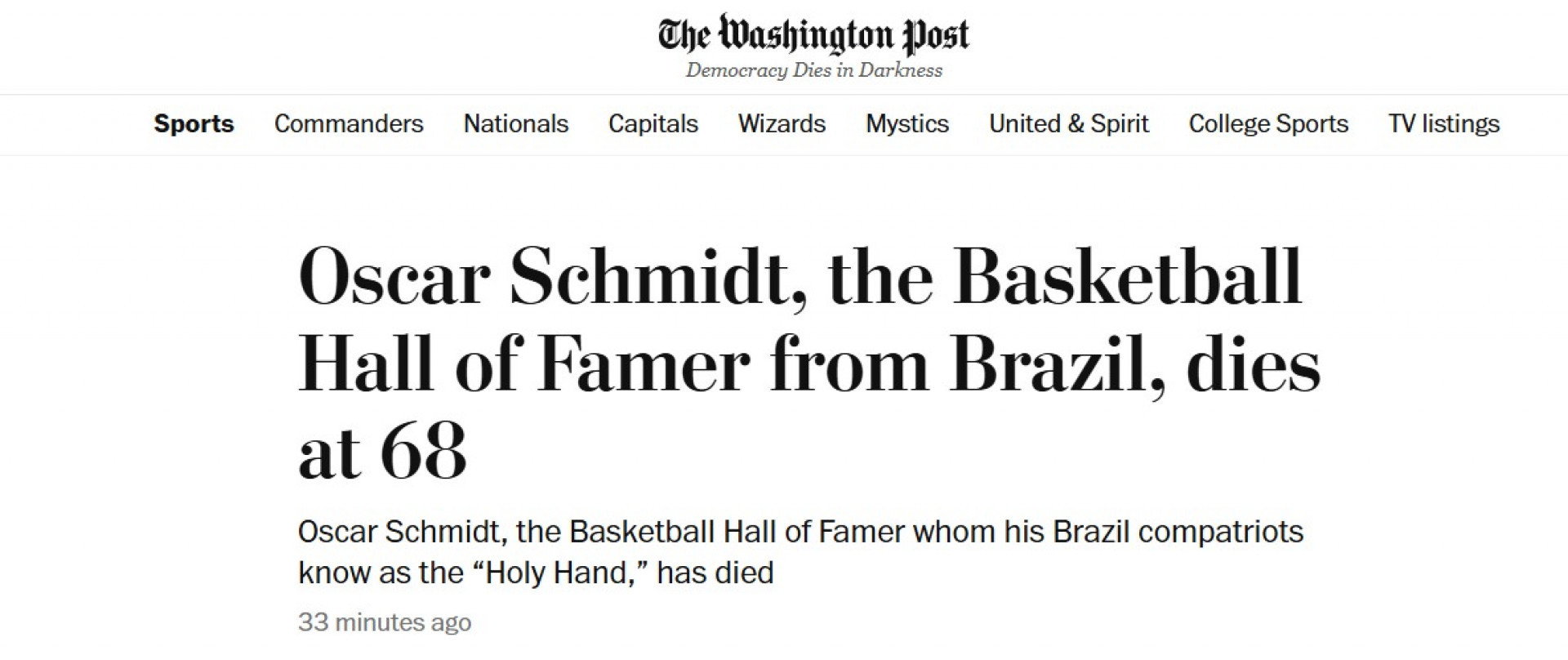Click the '33 minutes ago' timestamp
The image size is (1568, 660).
click(x=385, y=622)
